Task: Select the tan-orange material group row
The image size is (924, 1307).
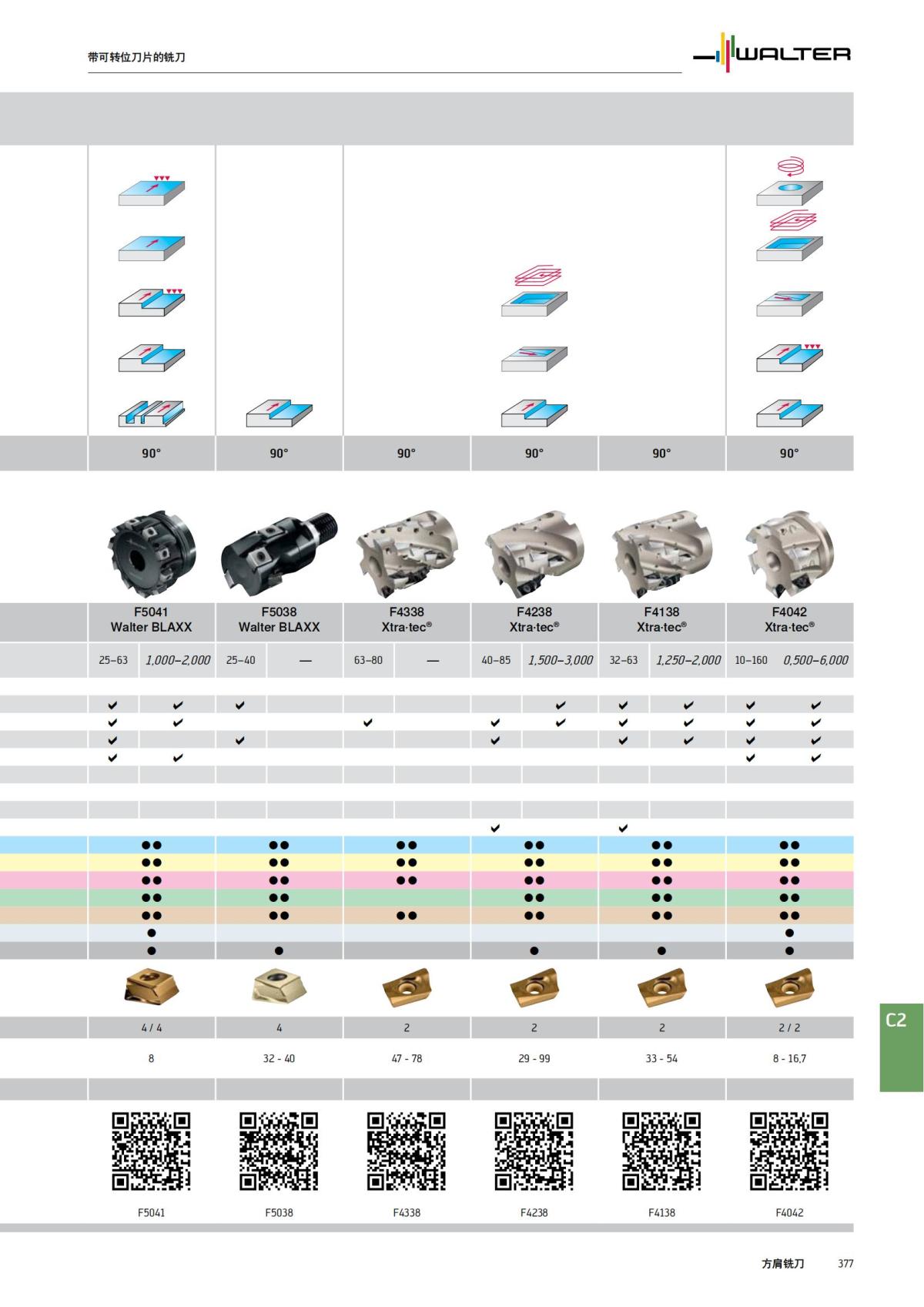Action: [x=427, y=916]
